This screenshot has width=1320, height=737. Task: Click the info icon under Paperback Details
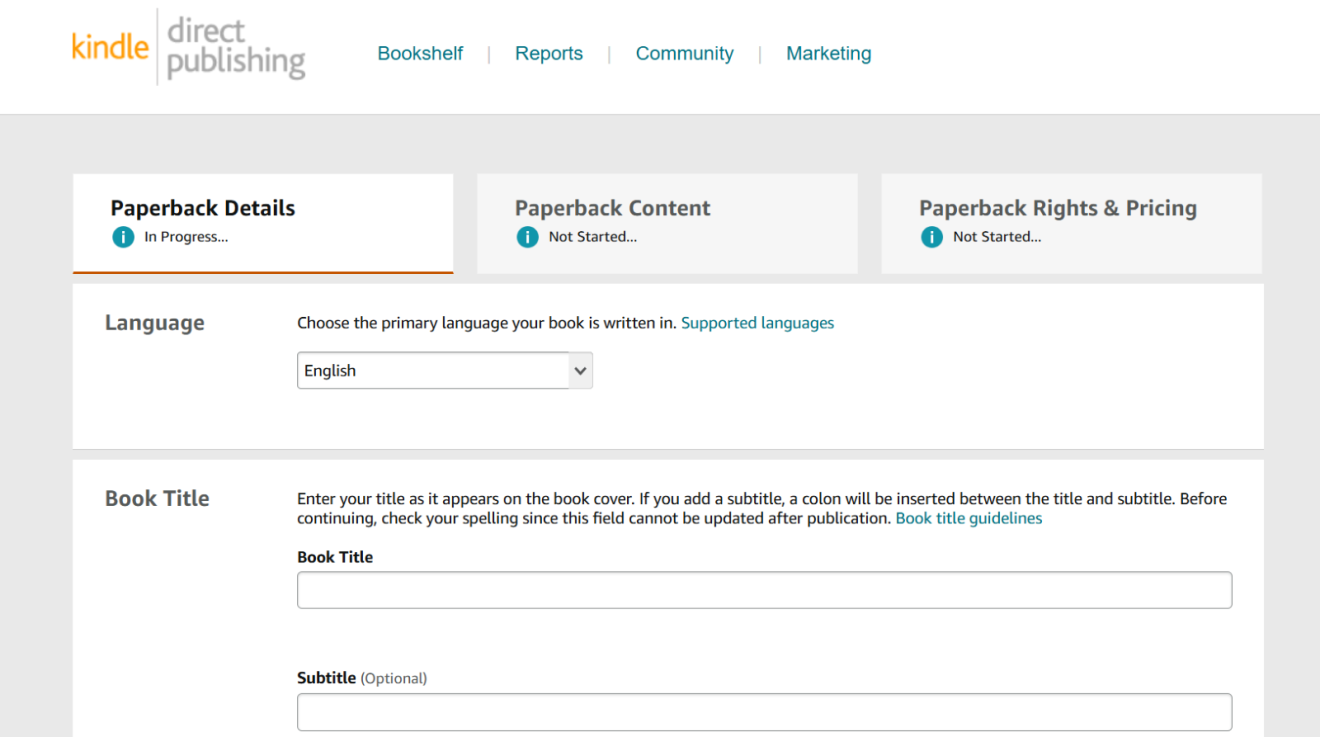[x=123, y=237]
